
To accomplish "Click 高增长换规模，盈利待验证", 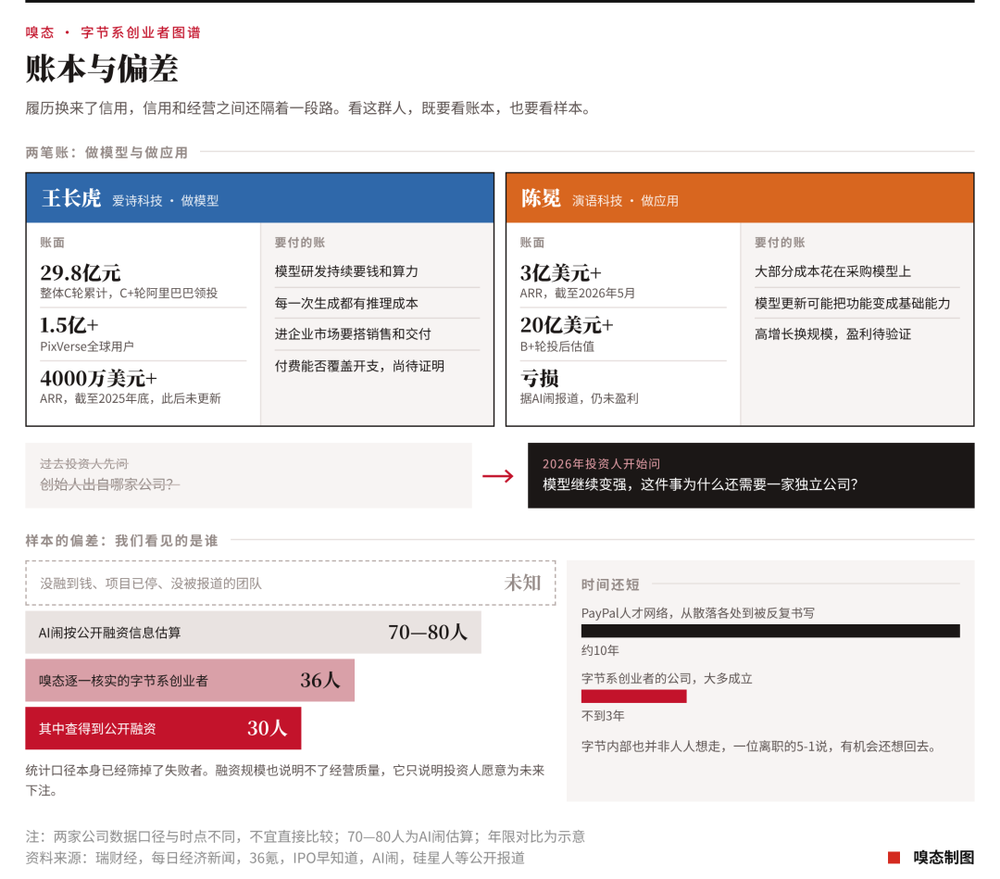I will click(x=832, y=334).
